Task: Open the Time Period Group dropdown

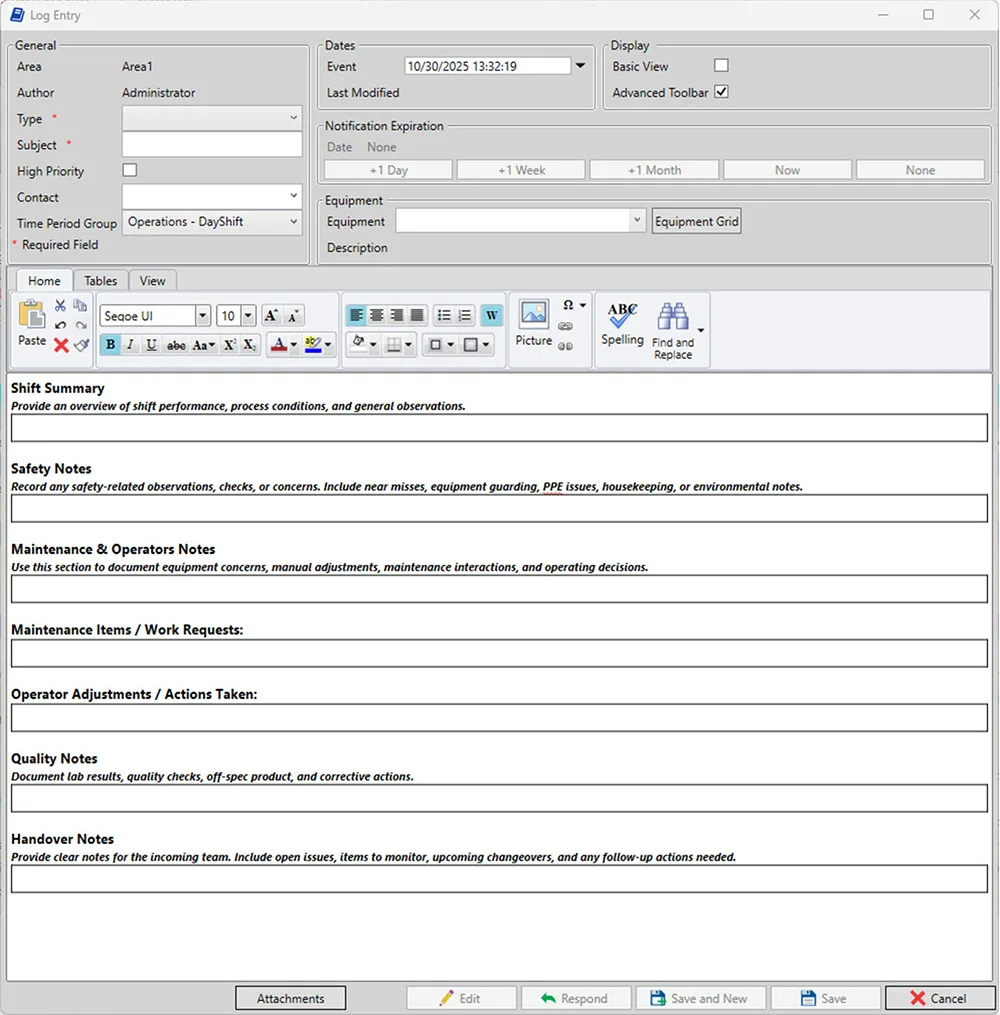Action: click(x=294, y=223)
